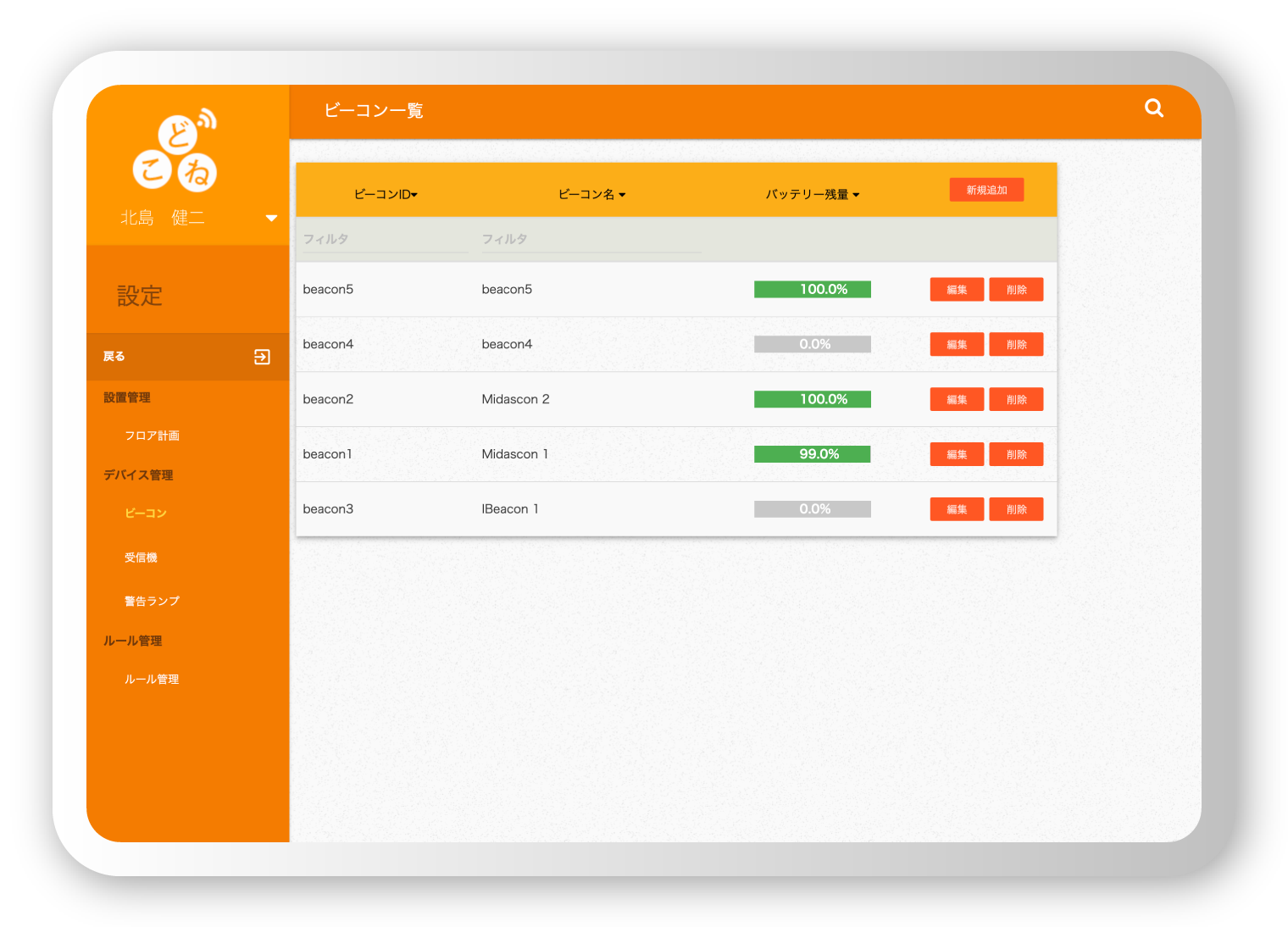Open フロア計画 in the sidebar
Screen dimensions: 1288x927
tap(152, 436)
